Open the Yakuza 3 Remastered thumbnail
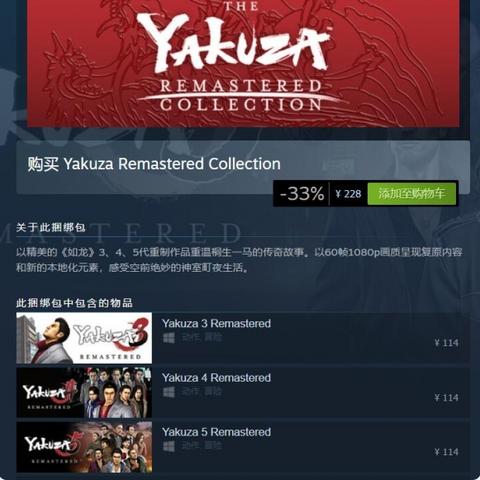 [84, 338]
